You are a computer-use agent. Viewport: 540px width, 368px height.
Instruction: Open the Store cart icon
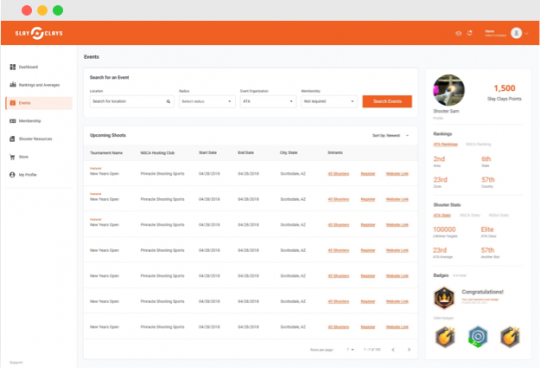pos(12,157)
